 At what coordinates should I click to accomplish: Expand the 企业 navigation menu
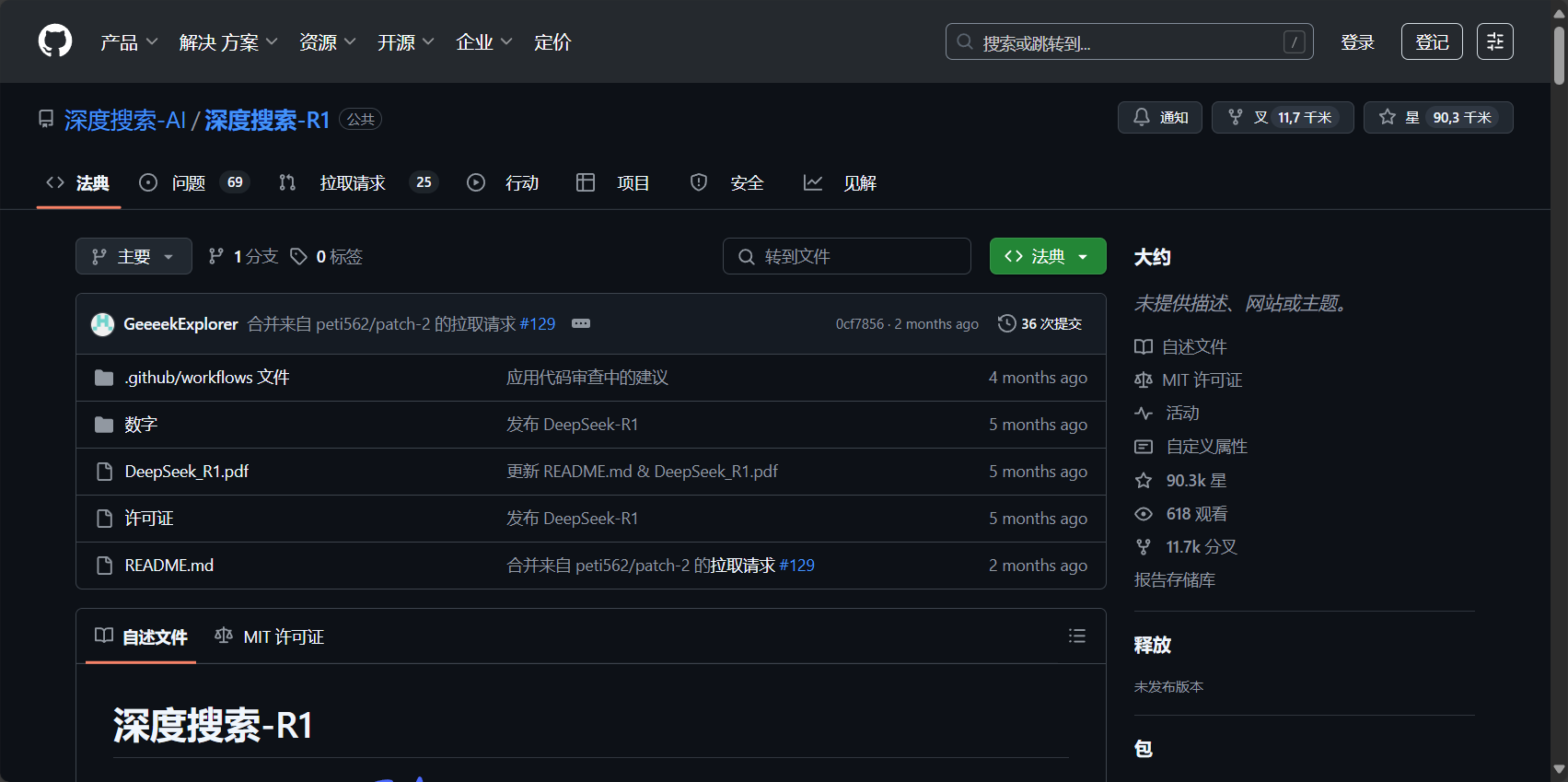(x=483, y=42)
